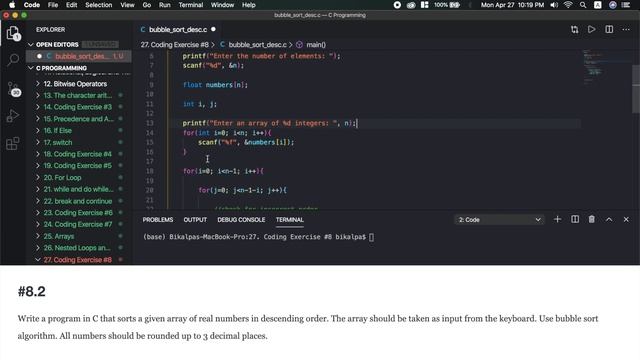Viewport: 640px width, 360px height.
Task: Click the battery status indicator
Action: (x=447, y=5)
